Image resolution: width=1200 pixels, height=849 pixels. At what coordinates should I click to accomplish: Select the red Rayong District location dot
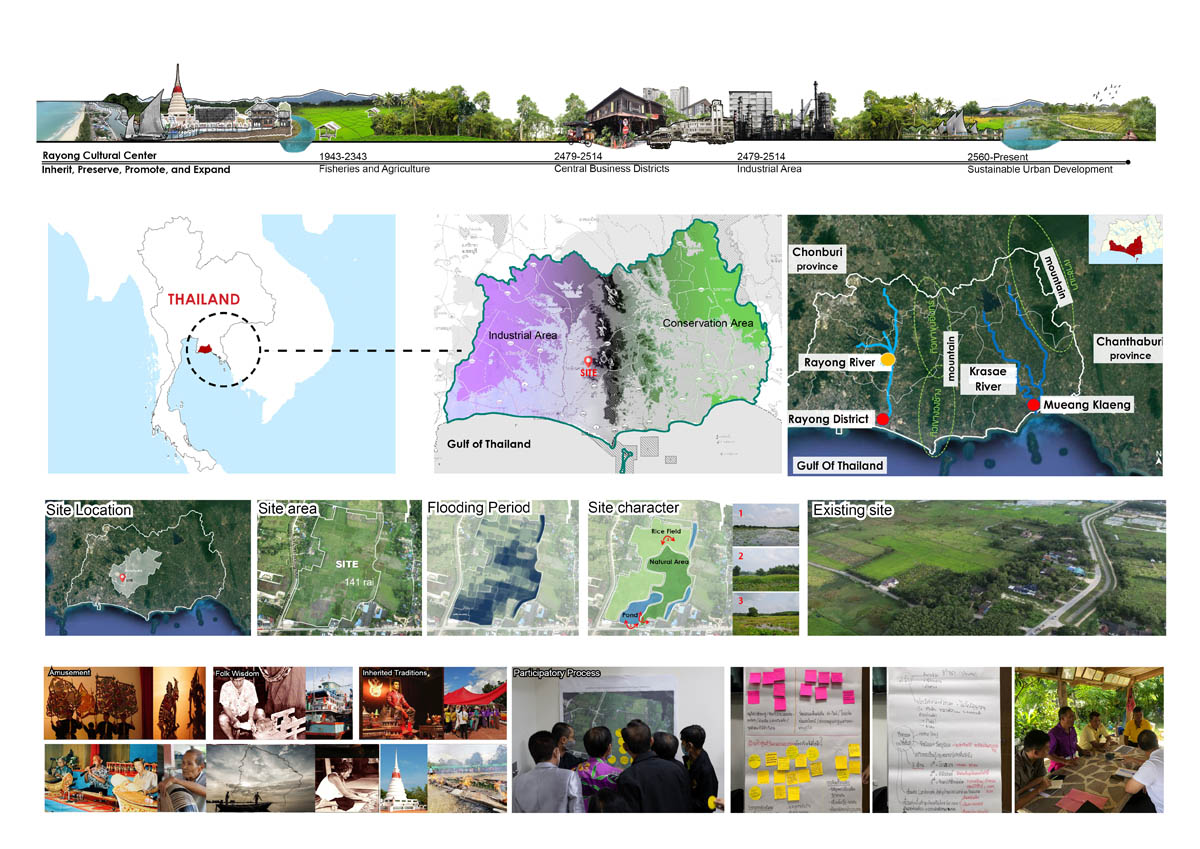882,420
